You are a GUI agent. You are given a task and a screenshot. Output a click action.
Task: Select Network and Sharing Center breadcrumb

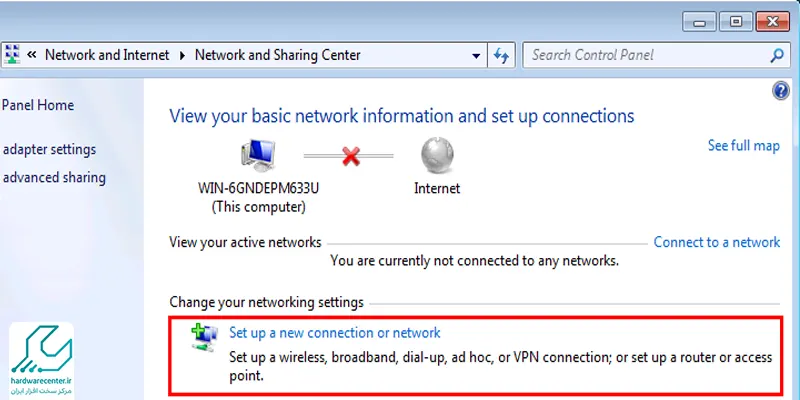[278, 55]
